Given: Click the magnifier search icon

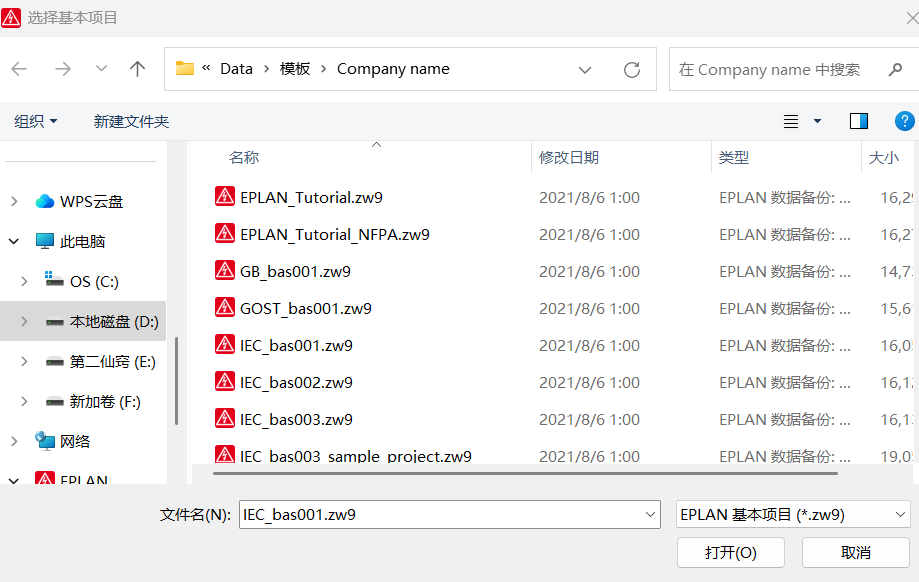Looking at the screenshot, I should 895,70.
